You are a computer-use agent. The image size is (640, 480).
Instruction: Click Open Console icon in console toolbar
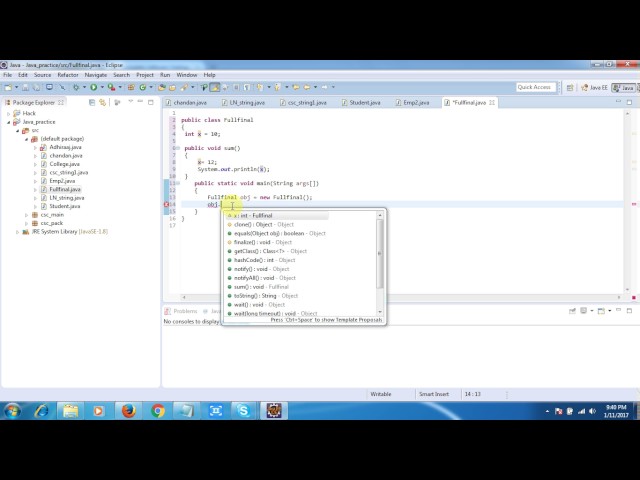pyautogui.click(x=601, y=311)
